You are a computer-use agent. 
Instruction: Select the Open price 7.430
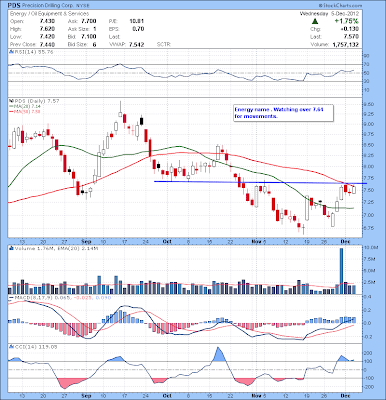click(x=47, y=21)
